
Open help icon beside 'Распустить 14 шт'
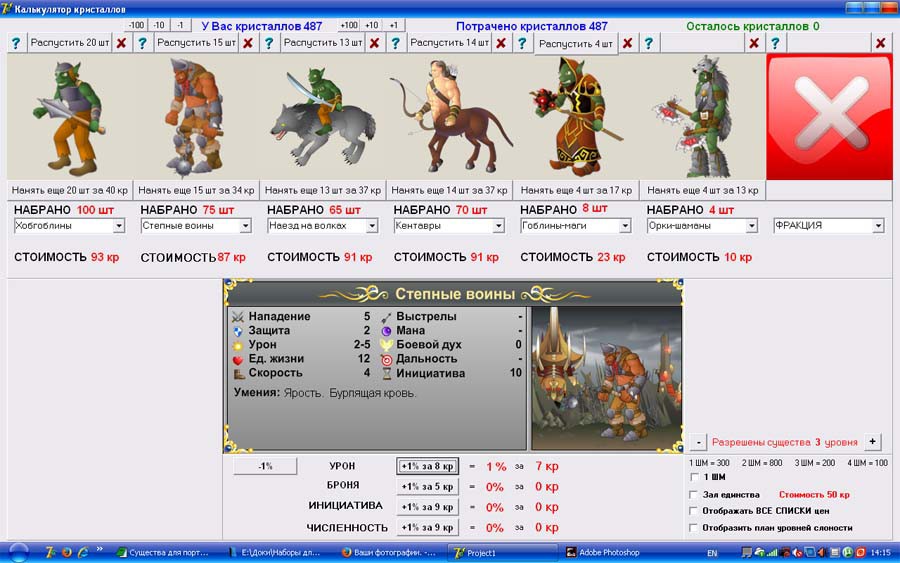point(395,43)
